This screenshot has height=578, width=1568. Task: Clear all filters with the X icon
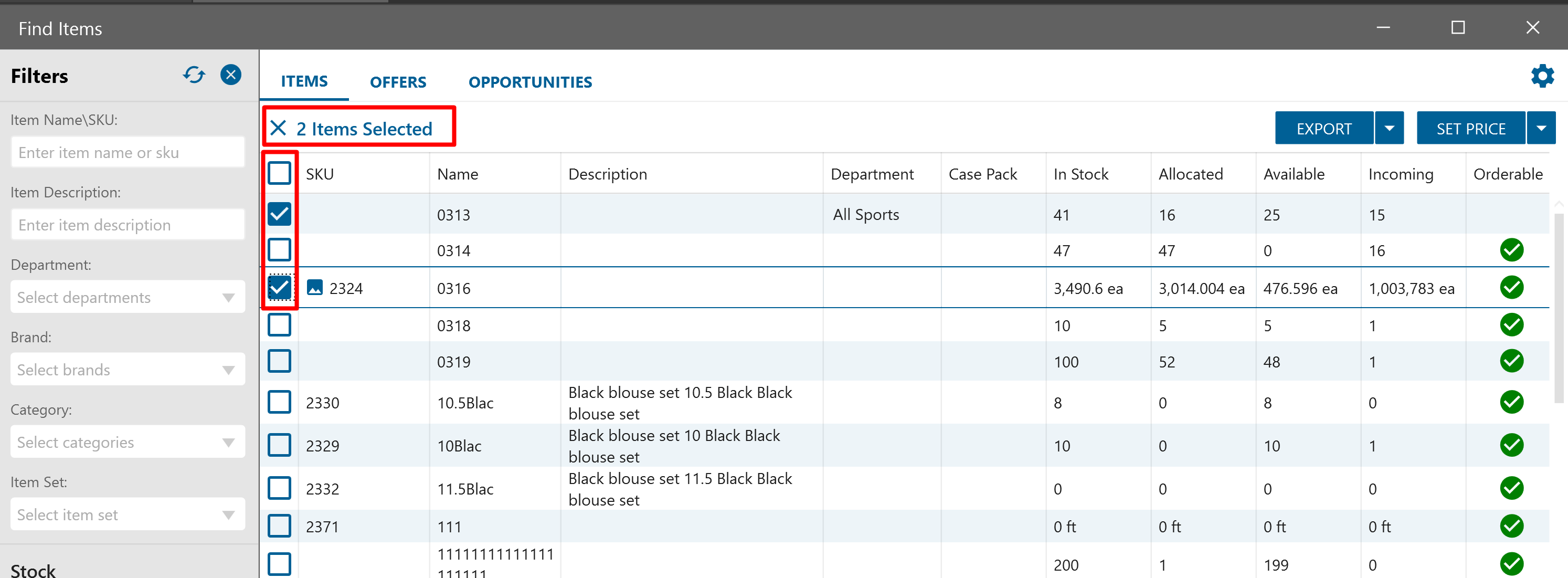click(x=231, y=75)
